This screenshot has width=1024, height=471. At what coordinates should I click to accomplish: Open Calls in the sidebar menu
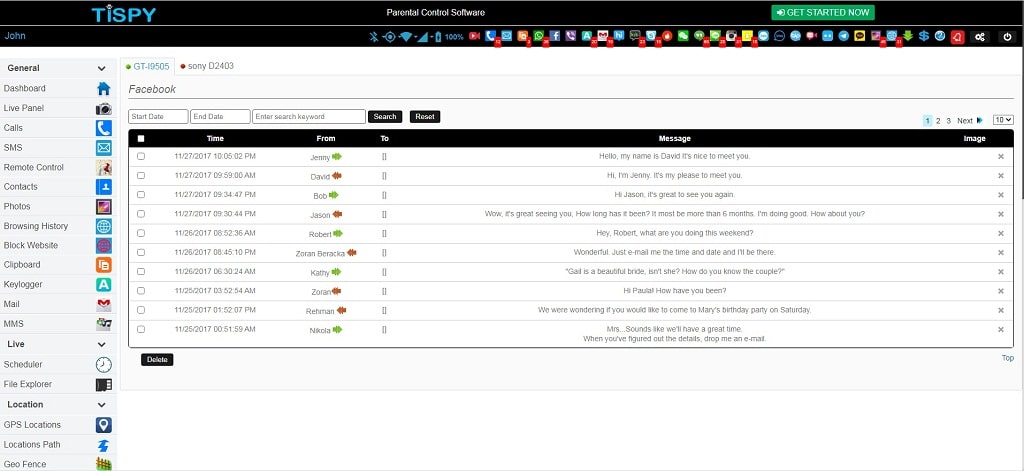(58, 128)
